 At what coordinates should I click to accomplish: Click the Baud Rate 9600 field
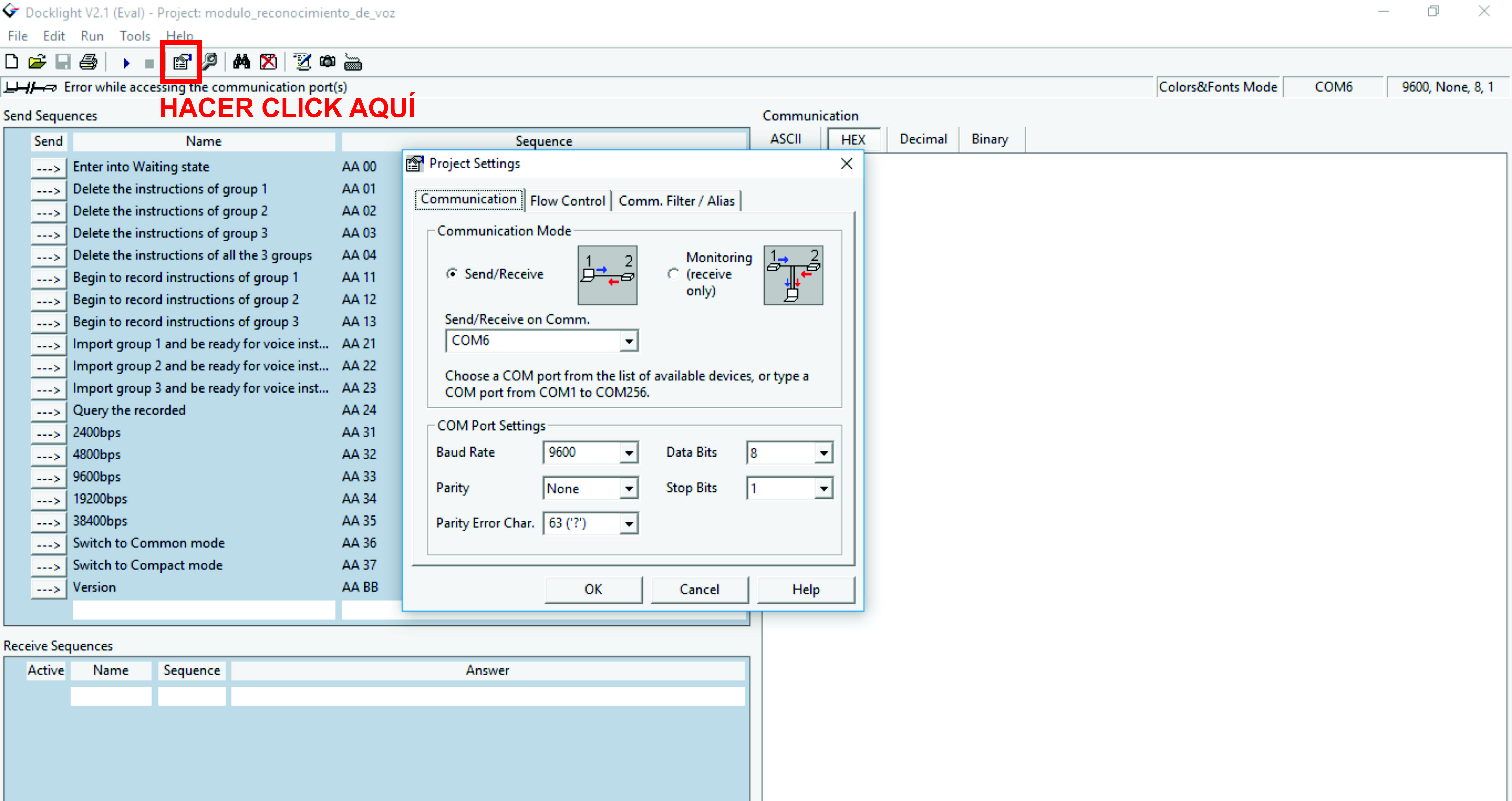coord(581,453)
